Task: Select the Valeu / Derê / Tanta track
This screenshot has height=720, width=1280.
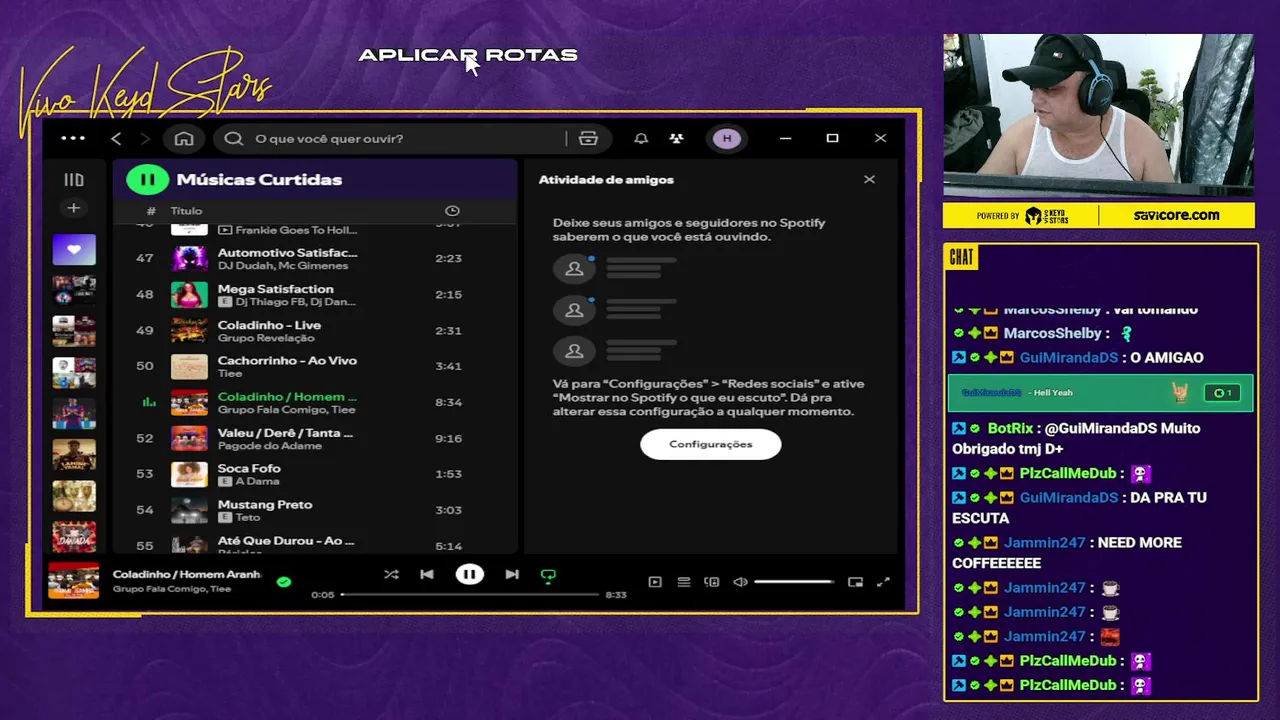Action: click(315, 438)
